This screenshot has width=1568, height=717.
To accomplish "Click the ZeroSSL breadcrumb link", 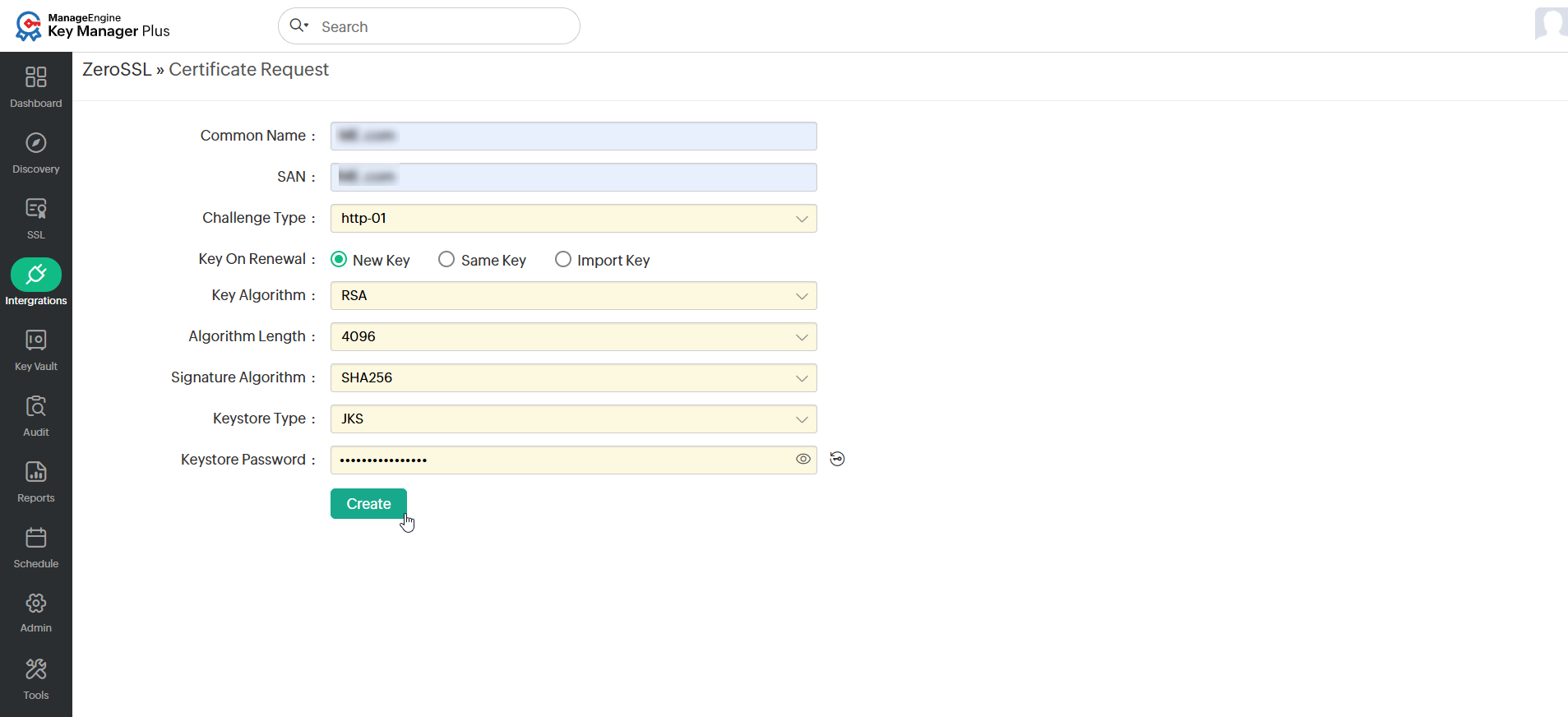I will click(117, 70).
